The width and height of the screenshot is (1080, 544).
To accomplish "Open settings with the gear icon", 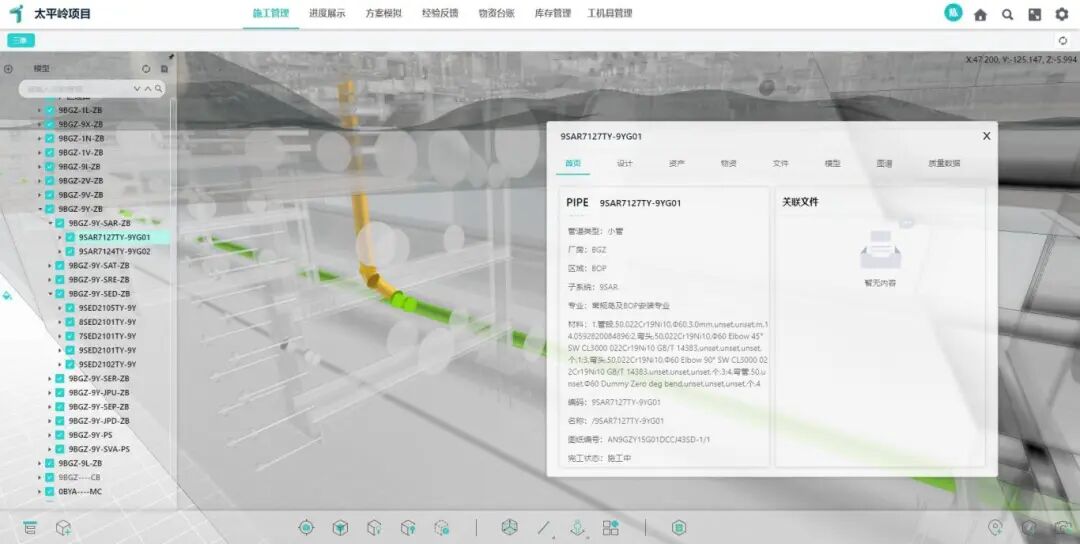I will [x=1062, y=14].
